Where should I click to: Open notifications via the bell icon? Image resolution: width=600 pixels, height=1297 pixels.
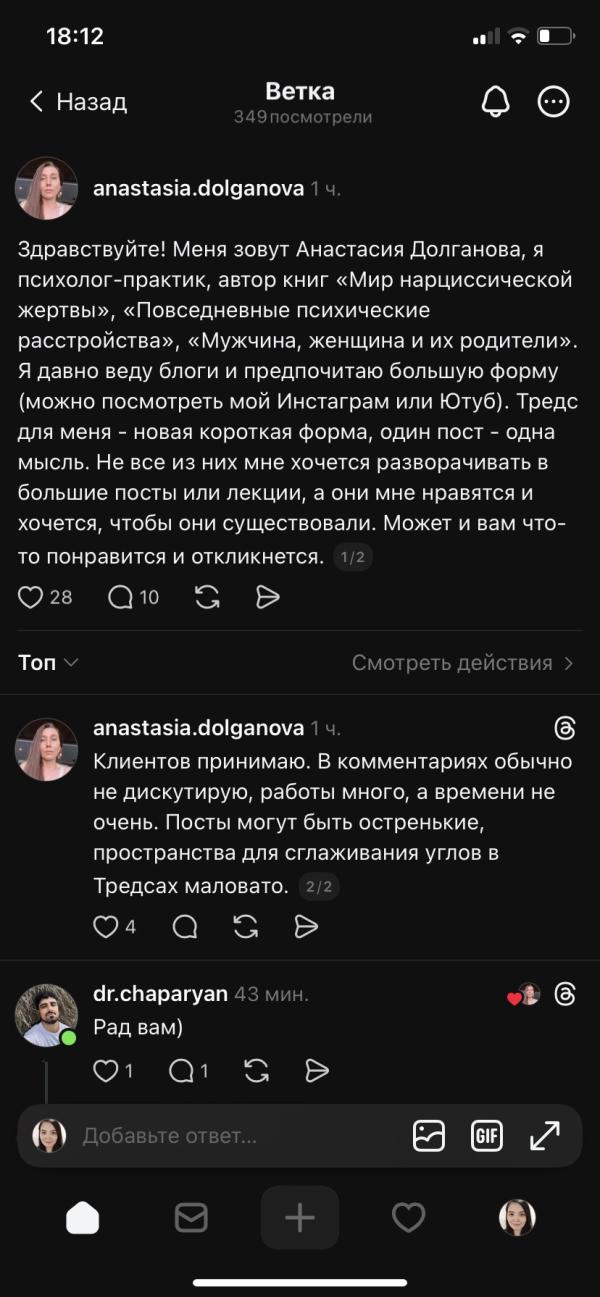(x=494, y=101)
